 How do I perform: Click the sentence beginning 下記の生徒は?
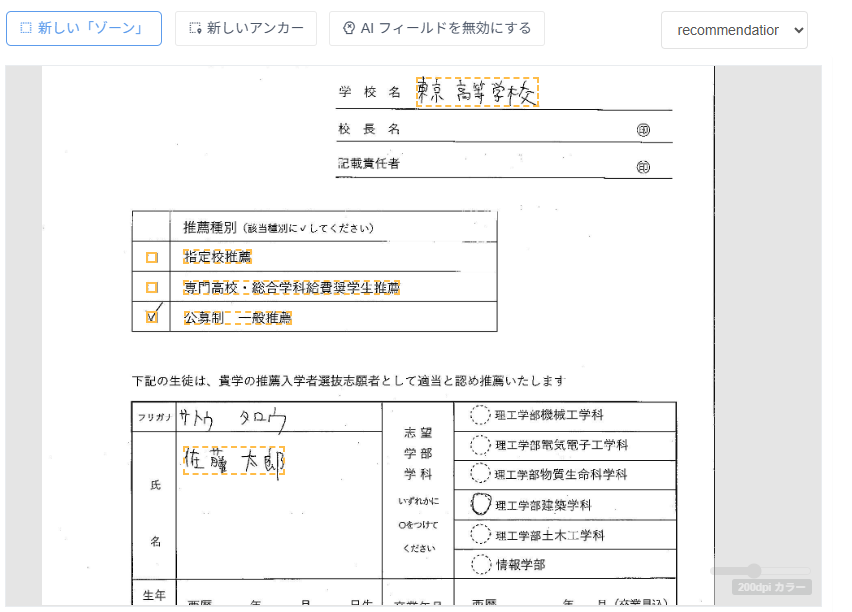coord(348,381)
